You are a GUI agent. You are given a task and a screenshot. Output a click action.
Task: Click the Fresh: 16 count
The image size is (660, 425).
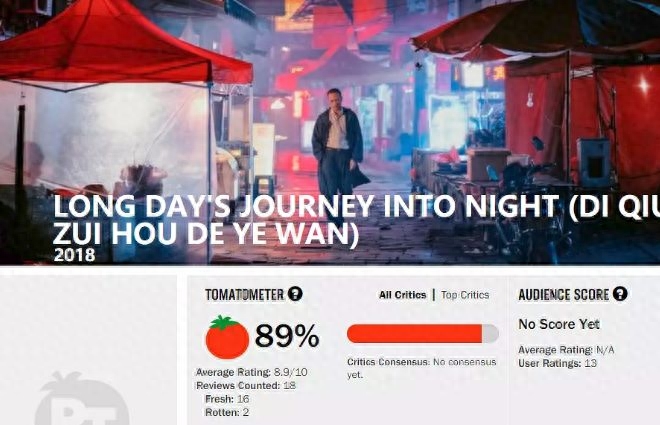coord(227,398)
